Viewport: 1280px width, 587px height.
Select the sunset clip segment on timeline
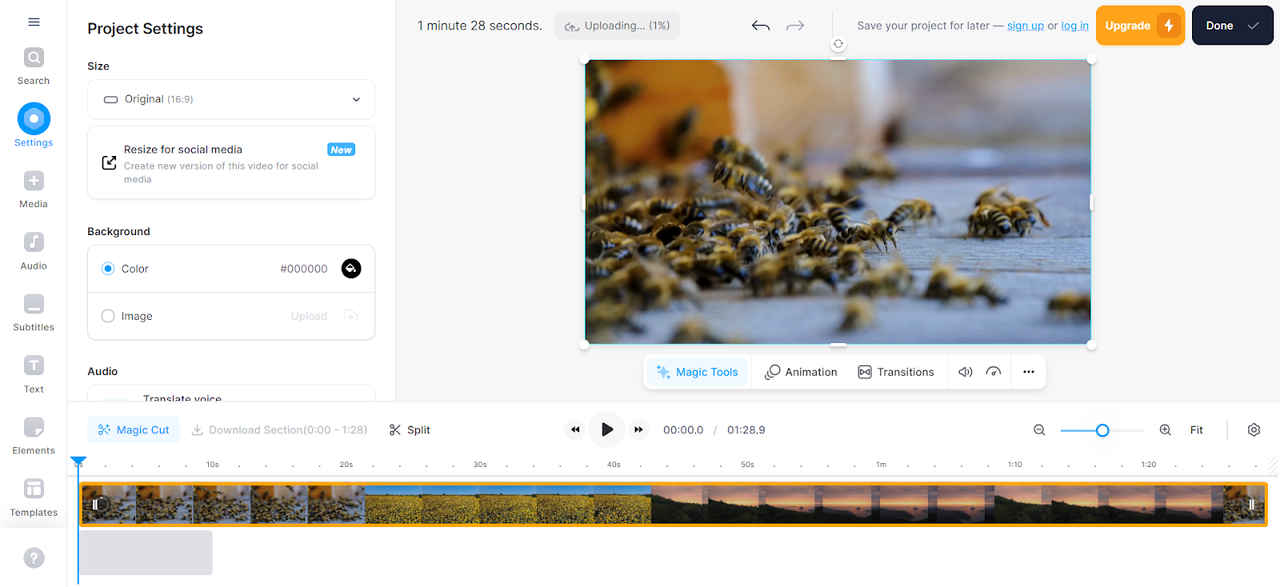(935, 504)
